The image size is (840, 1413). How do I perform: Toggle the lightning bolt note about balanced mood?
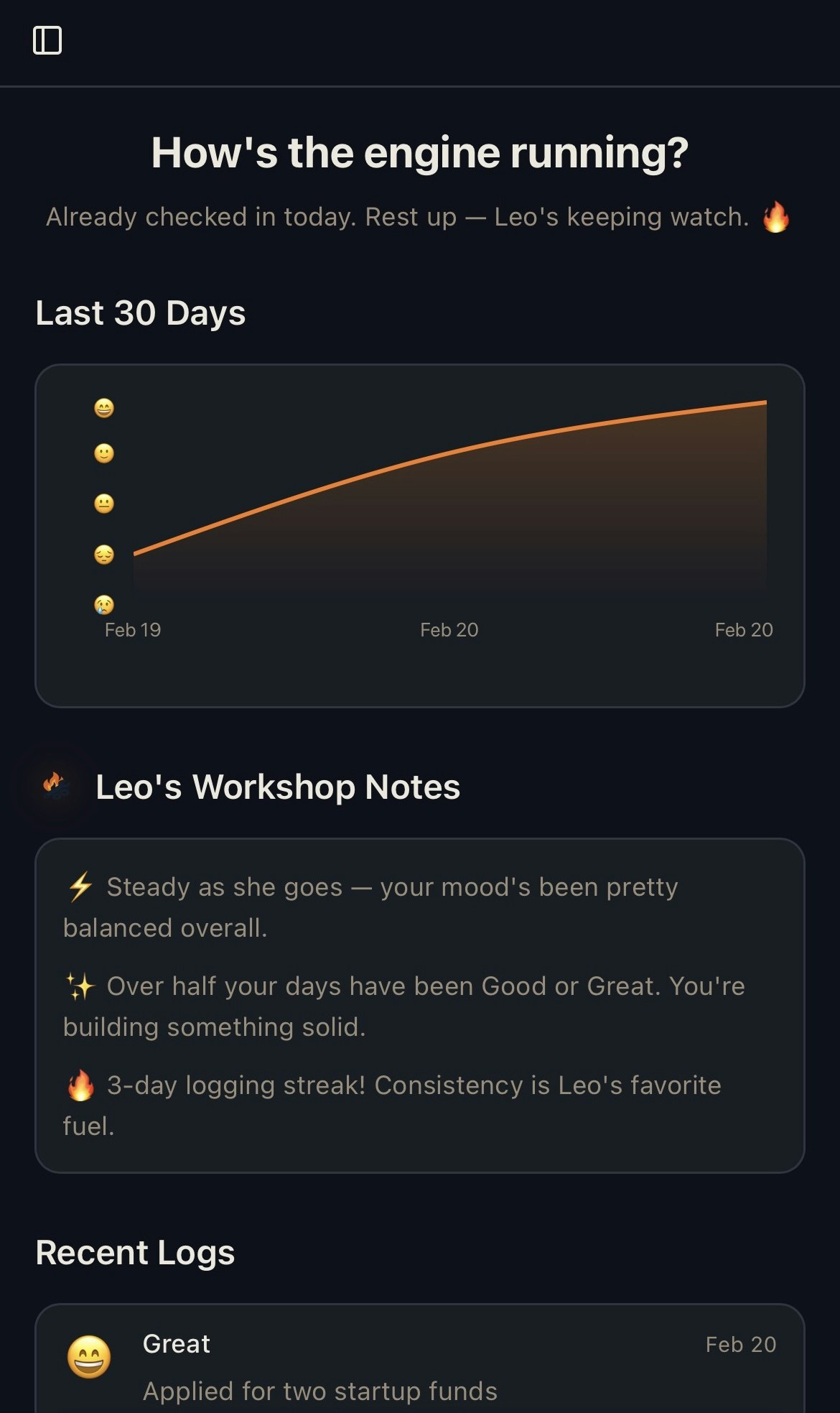click(x=370, y=907)
